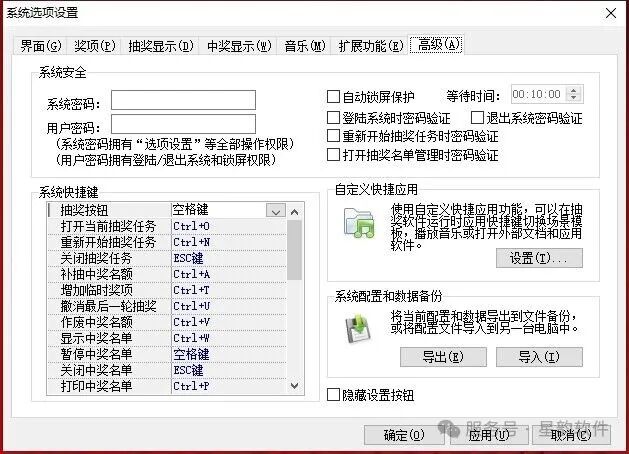Select the 高级(A) tab
Screen dimensions: 629x454
click(x=437, y=44)
